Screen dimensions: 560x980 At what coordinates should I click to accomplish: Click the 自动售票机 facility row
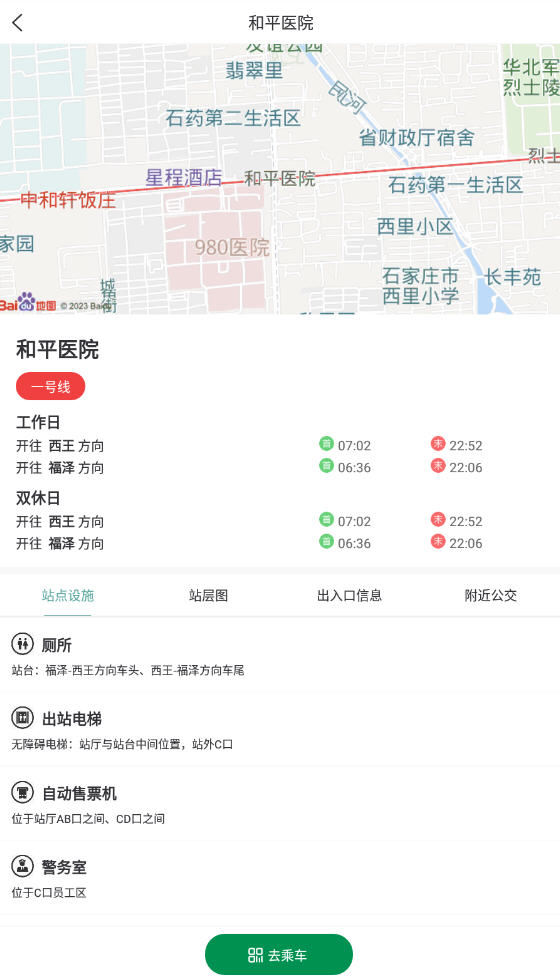pos(280,804)
